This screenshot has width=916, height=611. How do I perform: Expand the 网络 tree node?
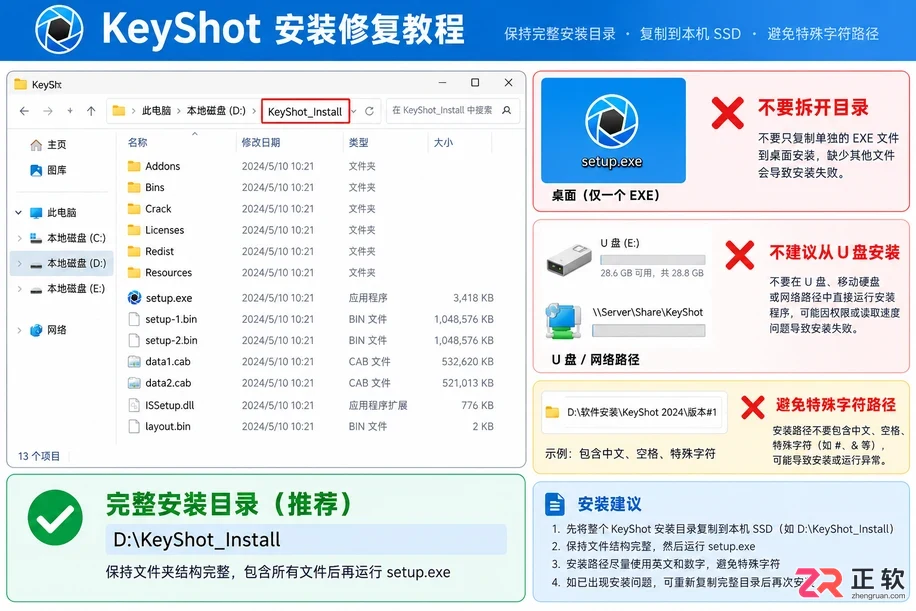(x=19, y=330)
